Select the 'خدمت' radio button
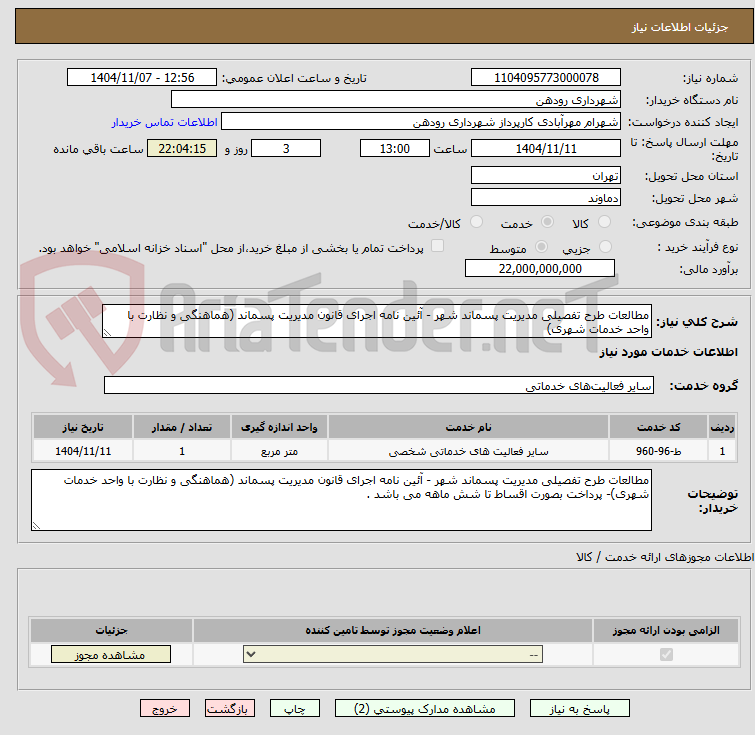The height and width of the screenshot is (735, 755). pyautogui.click(x=547, y=222)
